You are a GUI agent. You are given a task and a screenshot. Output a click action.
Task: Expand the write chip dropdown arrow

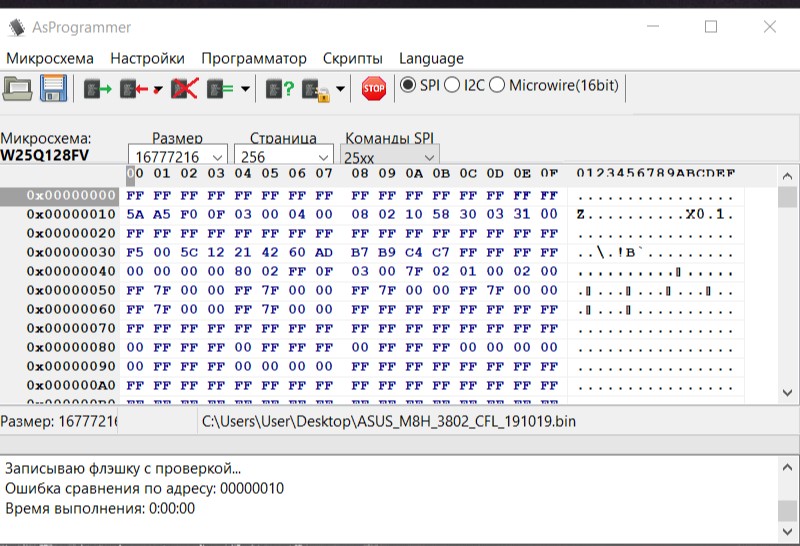click(x=158, y=90)
